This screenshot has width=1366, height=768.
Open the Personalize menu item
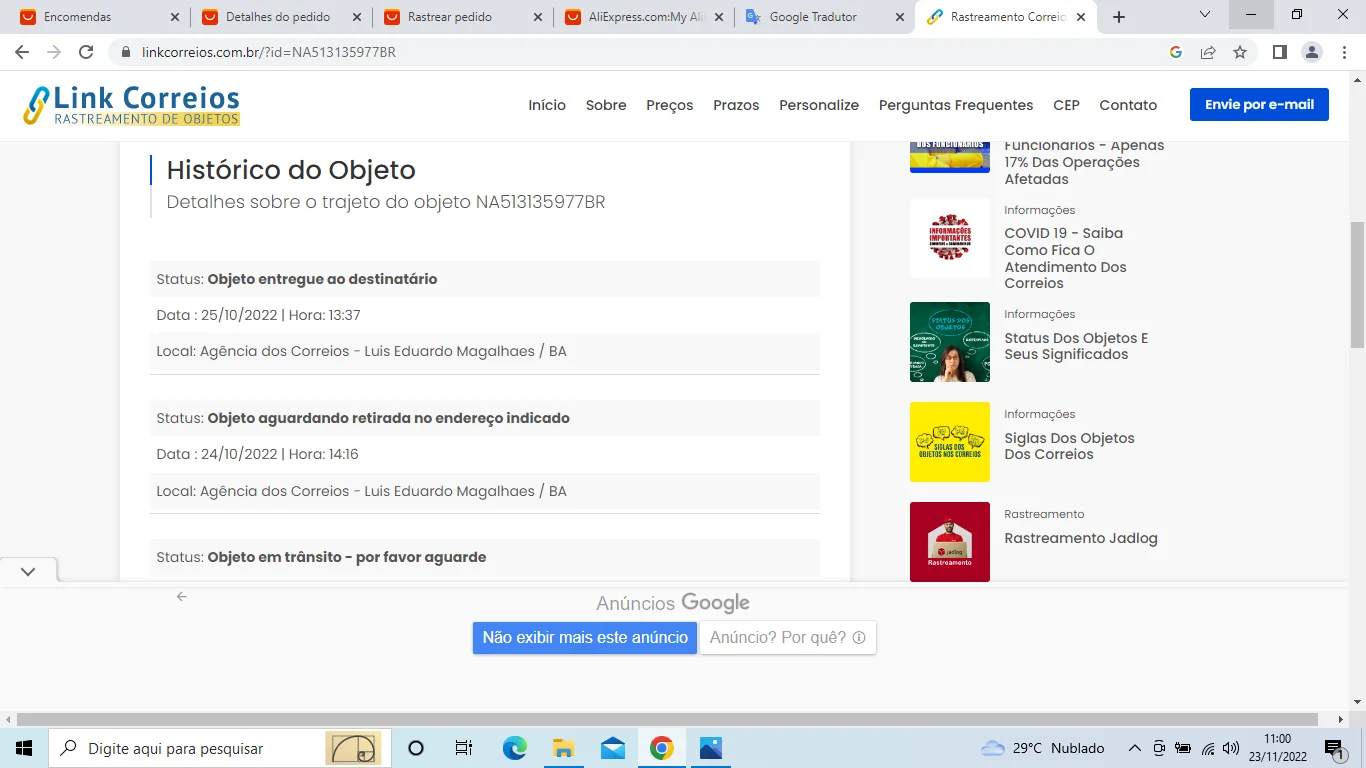pyautogui.click(x=819, y=105)
